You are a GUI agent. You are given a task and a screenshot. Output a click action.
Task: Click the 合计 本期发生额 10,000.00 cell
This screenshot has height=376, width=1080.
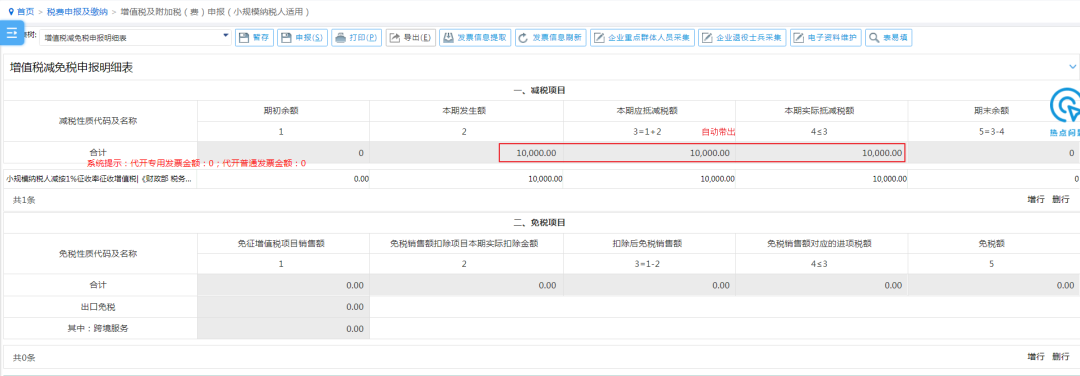pos(466,153)
